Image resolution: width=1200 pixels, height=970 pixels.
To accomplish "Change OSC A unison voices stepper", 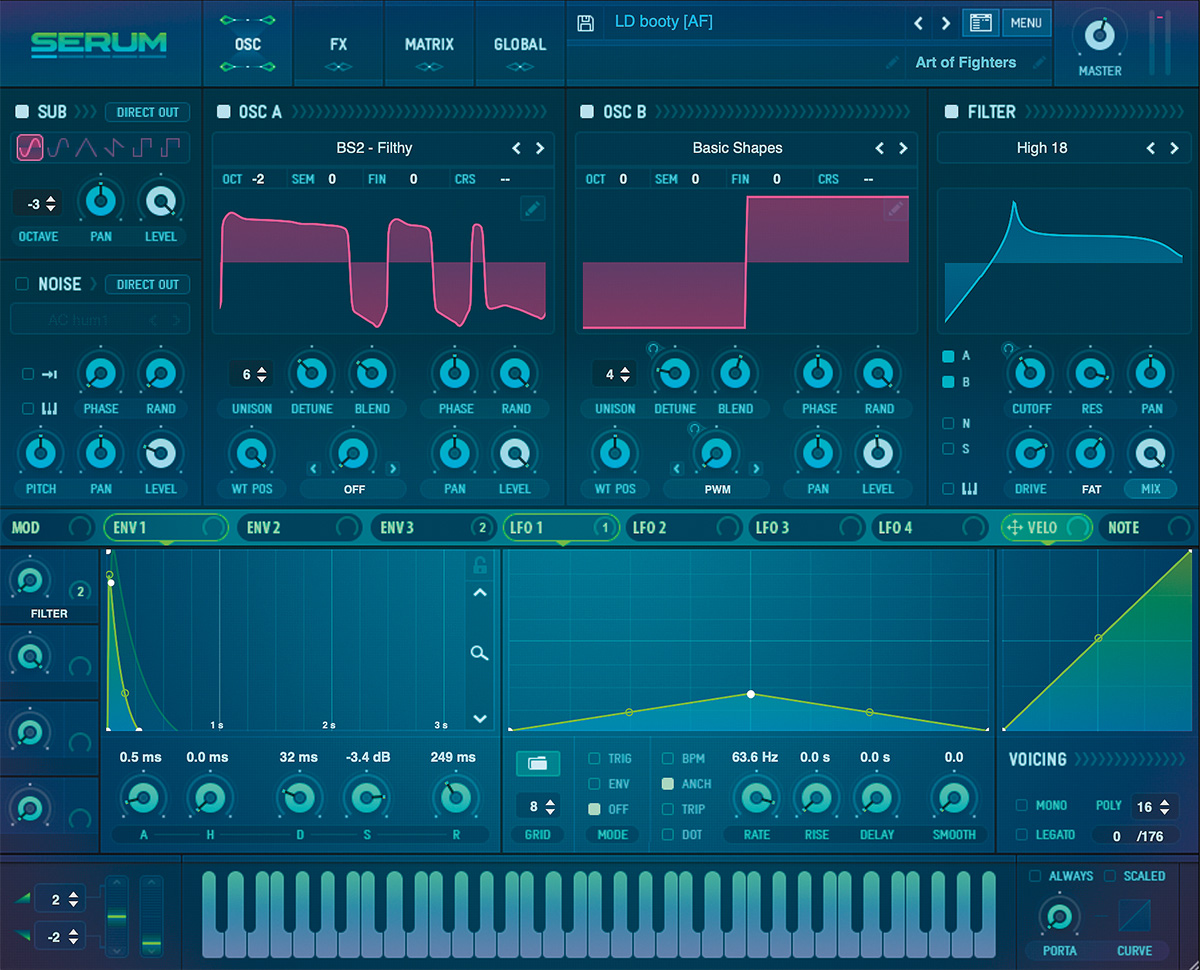I will tap(252, 374).
